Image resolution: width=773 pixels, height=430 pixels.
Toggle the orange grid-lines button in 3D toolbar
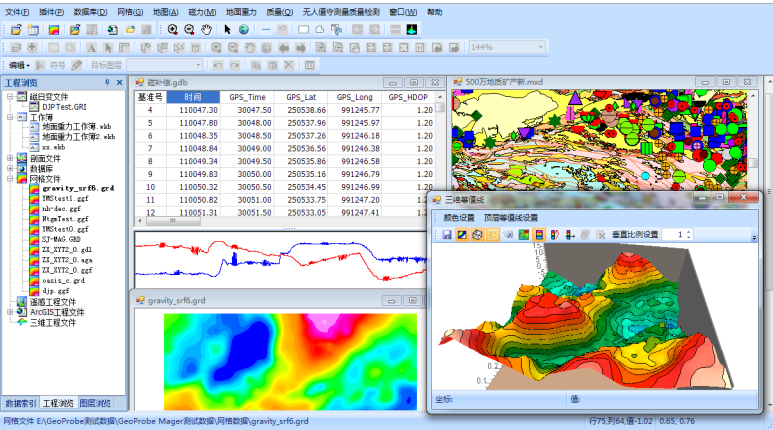(x=493, y=234)
